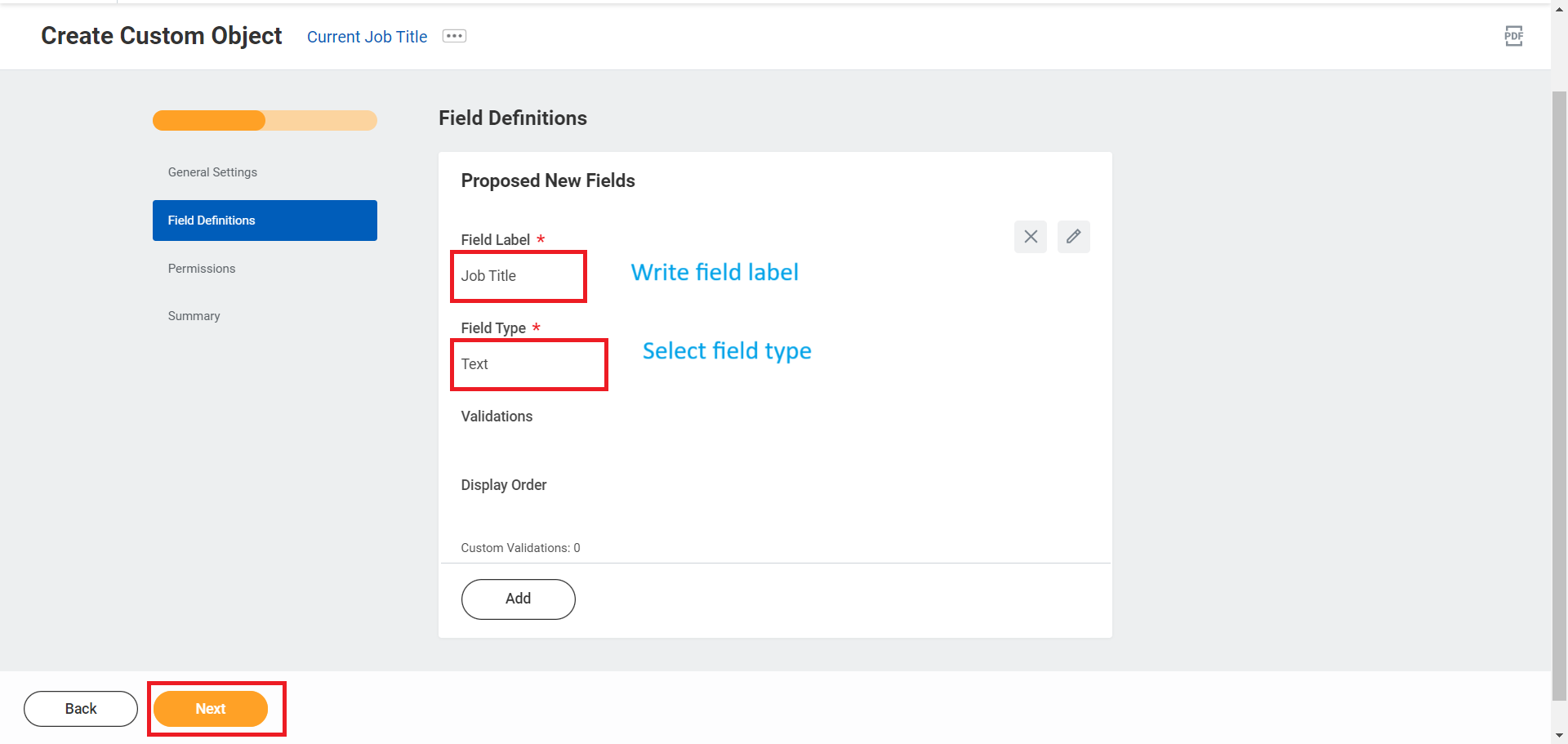Navigate to the Permissions step
This screenshot has height=744, width=1568.
(x=201, y=268)
